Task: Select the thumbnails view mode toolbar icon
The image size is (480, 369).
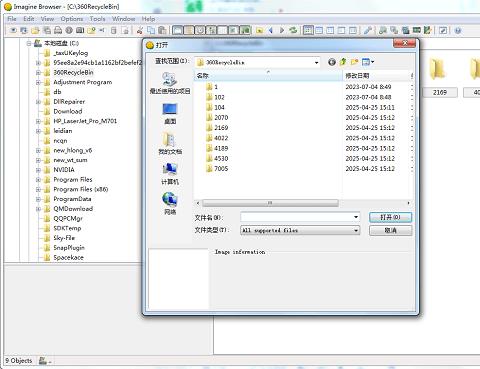Action: coord(308,31)
